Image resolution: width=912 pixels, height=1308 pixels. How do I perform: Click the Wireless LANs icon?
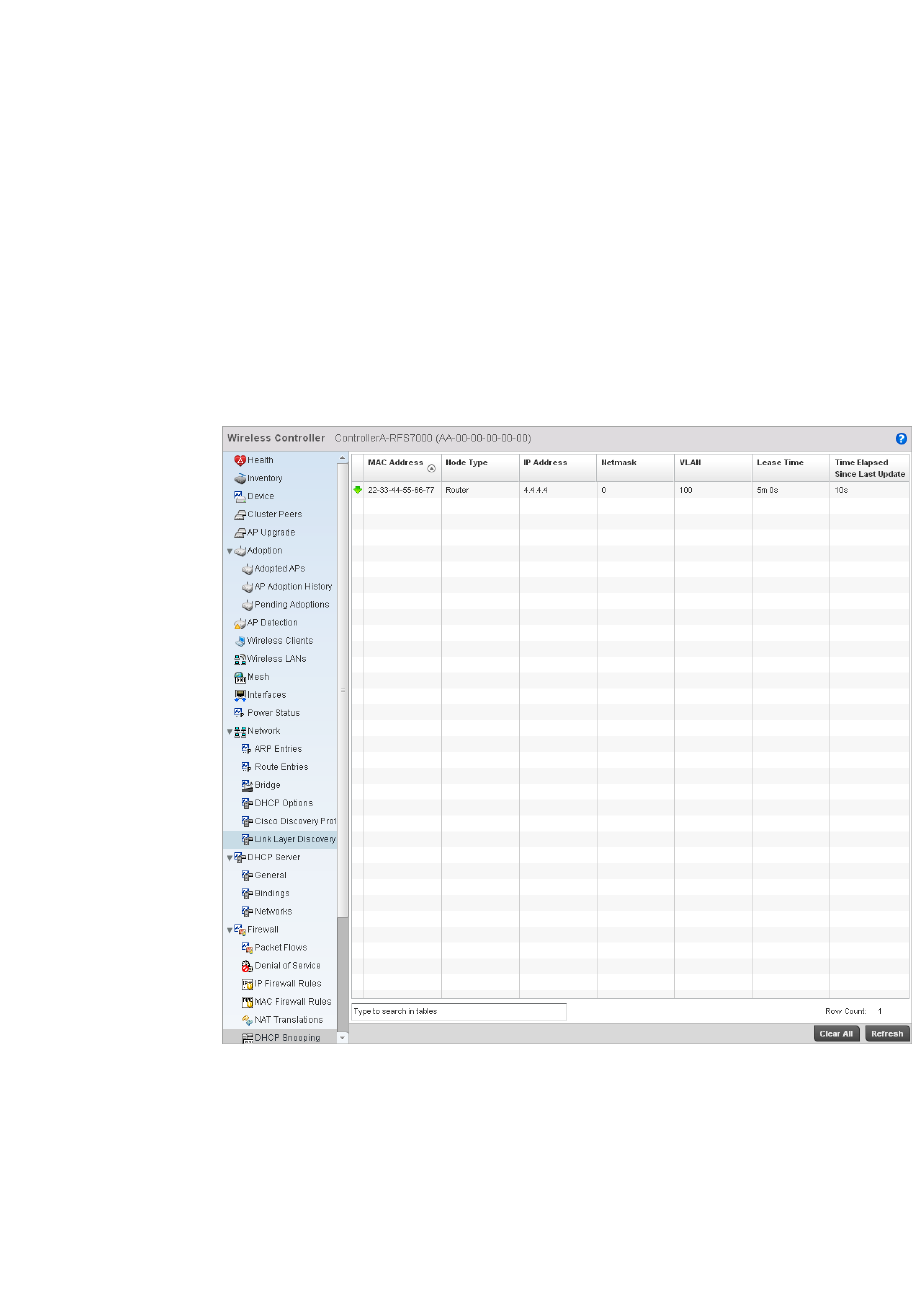[240, 659]
